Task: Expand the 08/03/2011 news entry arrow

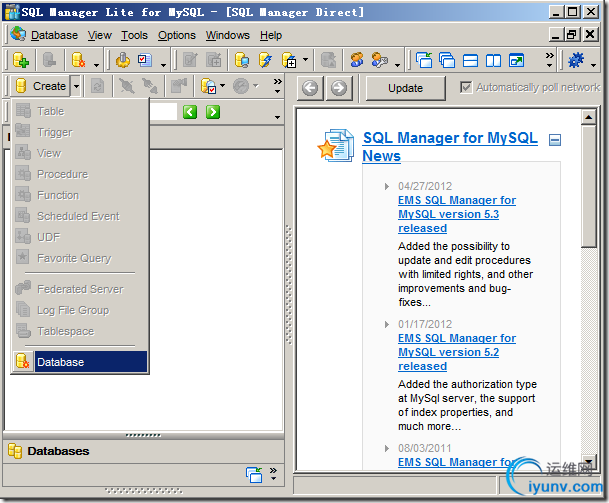Action: click(386, 449)
